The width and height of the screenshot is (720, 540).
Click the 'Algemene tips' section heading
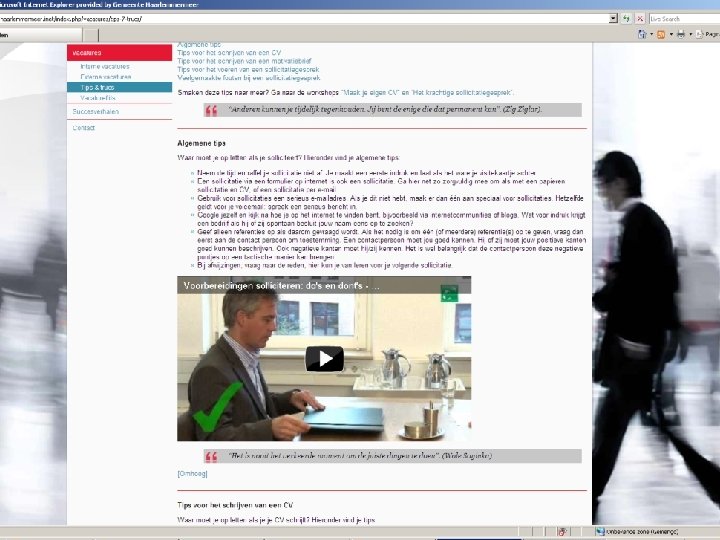202,143
